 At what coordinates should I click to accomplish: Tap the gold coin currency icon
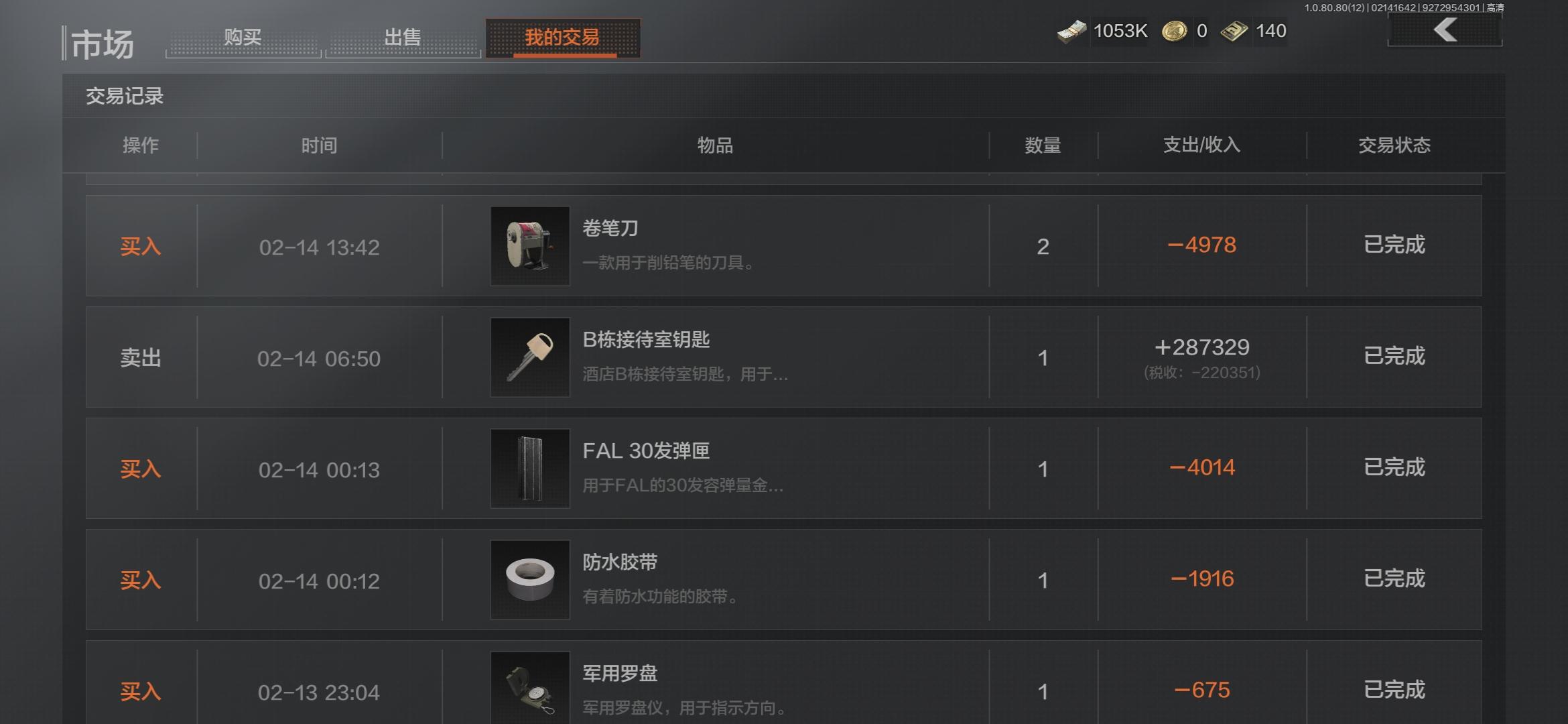pos(1174,31)
